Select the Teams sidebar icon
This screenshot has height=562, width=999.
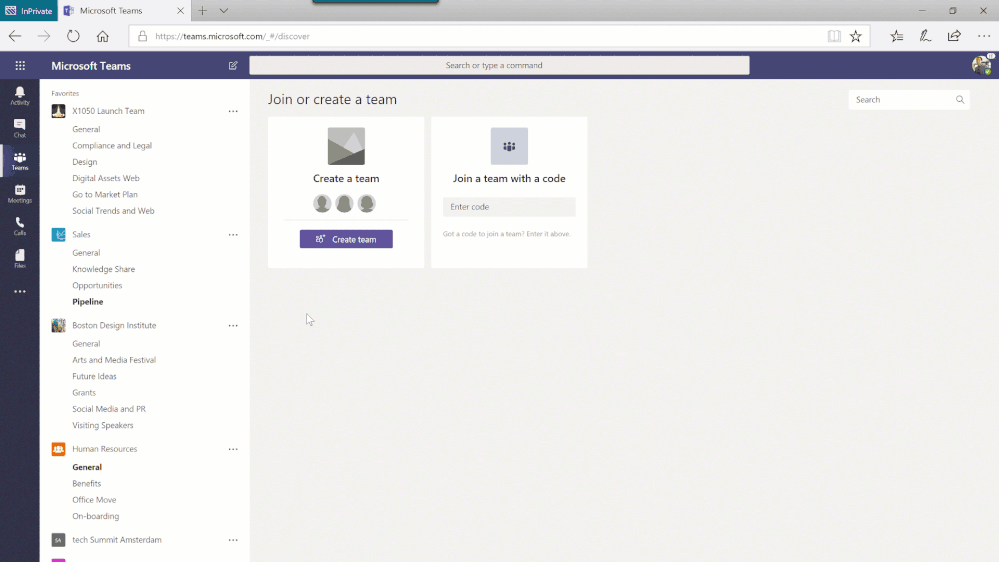(20, 161)
